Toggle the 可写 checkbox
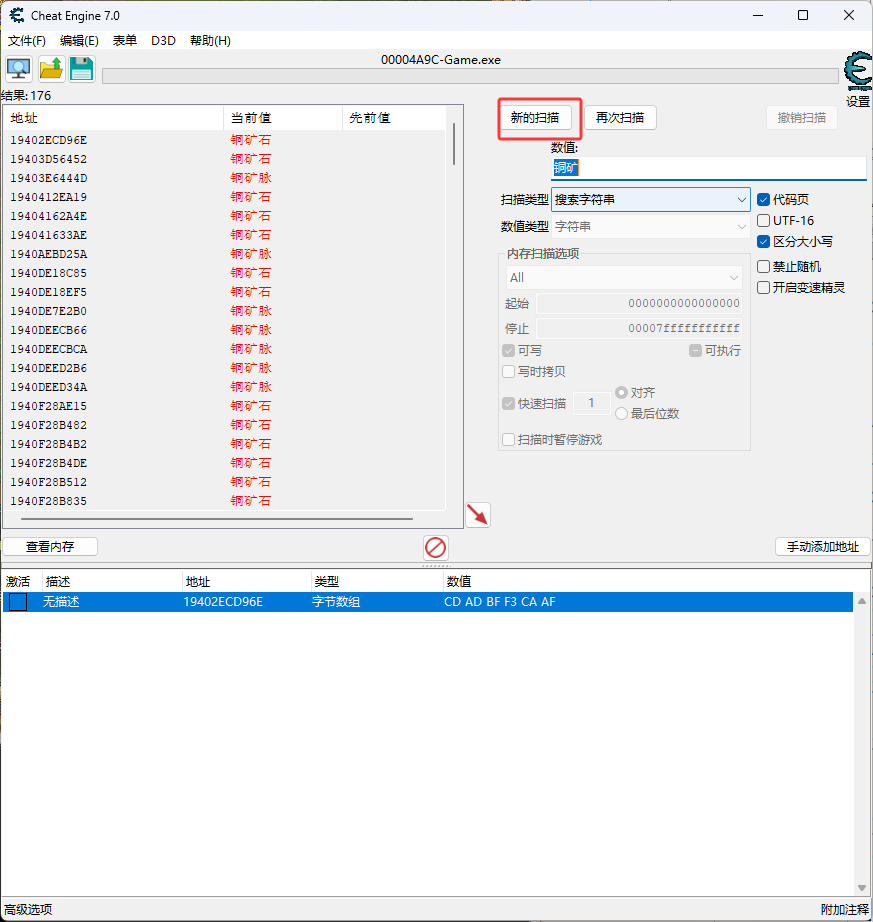873x922 pixels. click(x=509, y=350)
